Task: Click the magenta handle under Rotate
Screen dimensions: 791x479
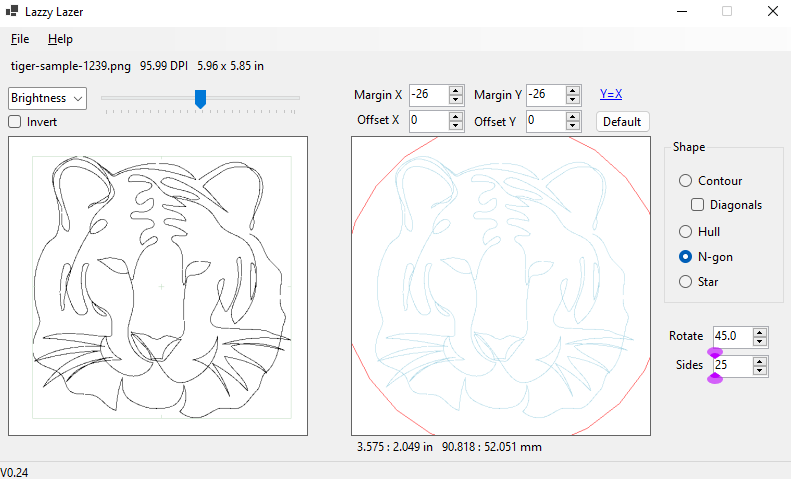Action: pyautogui.click(x=715, y=352)
